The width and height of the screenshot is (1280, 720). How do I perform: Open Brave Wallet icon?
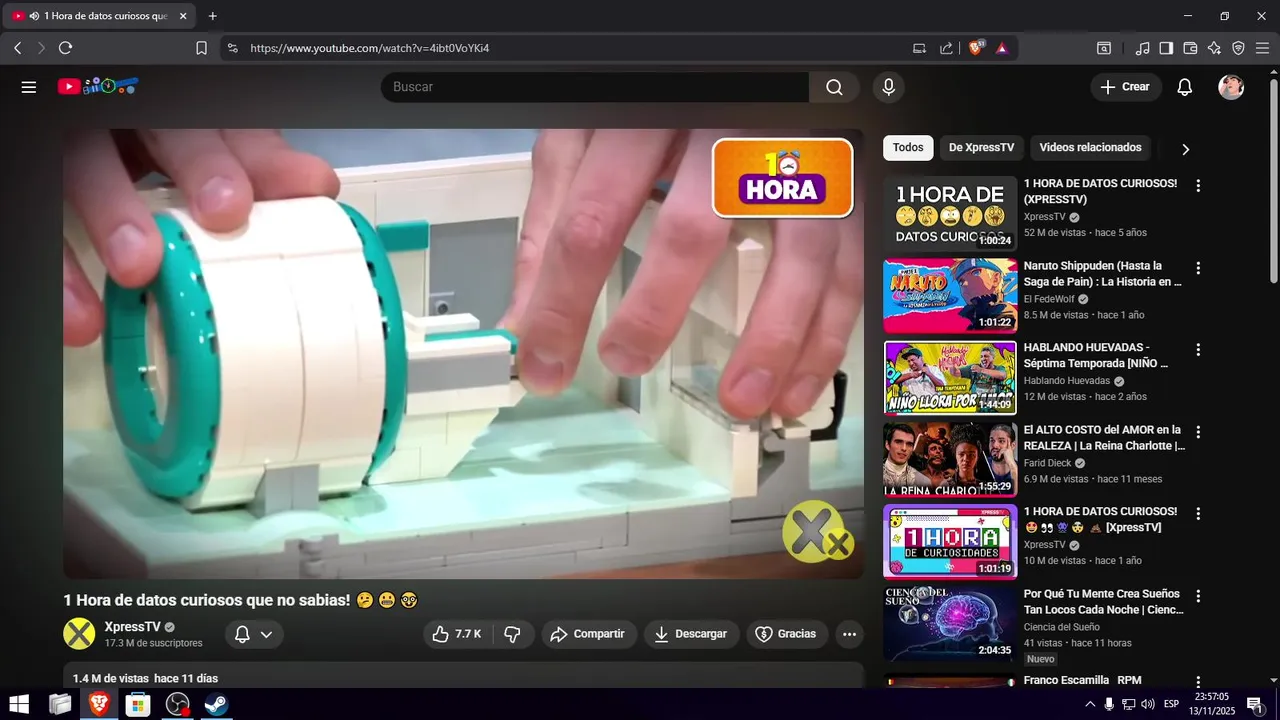click(x=1190, y=48)
